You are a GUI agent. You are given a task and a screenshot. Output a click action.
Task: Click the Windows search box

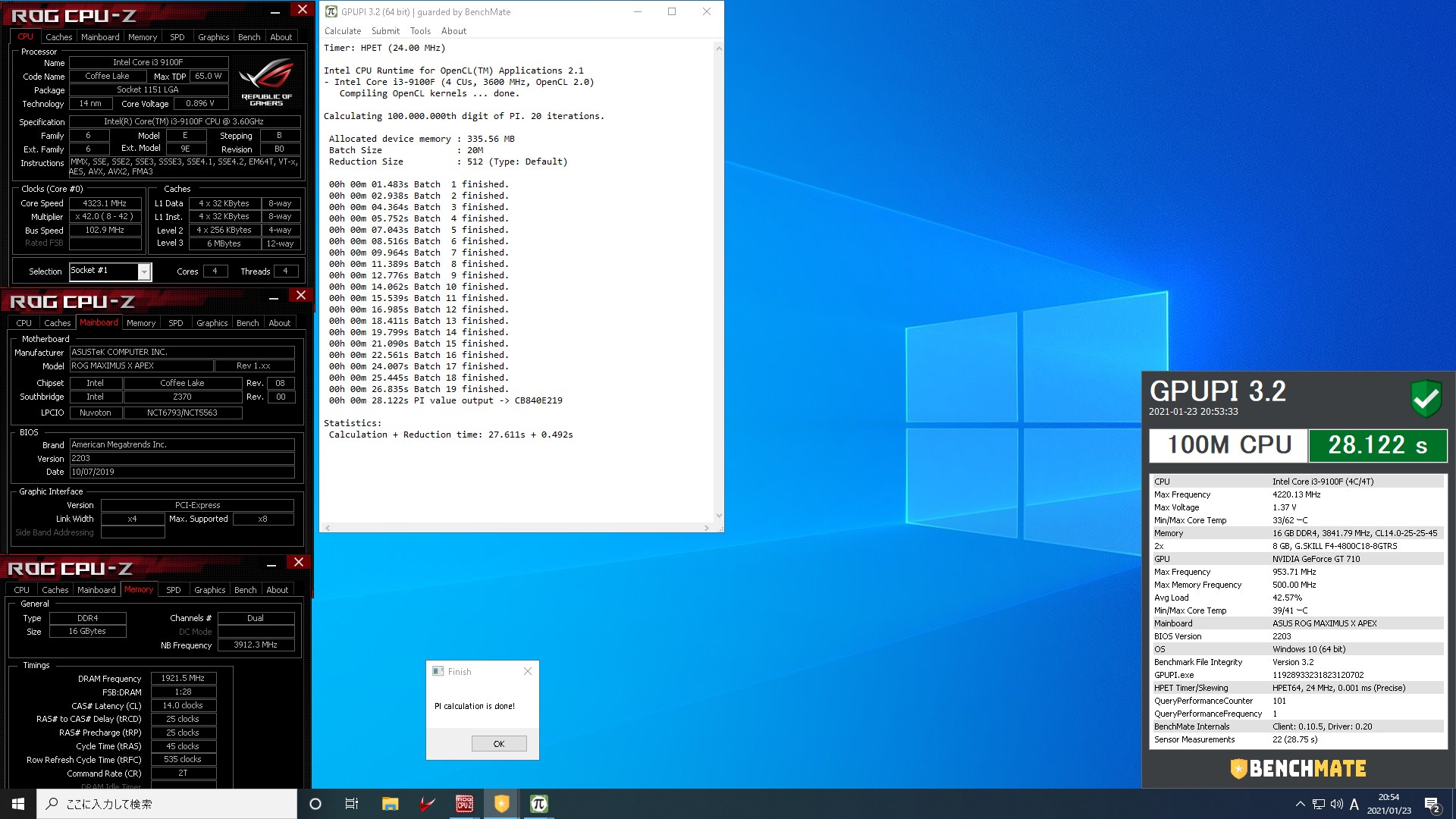(x=167, y=804)
